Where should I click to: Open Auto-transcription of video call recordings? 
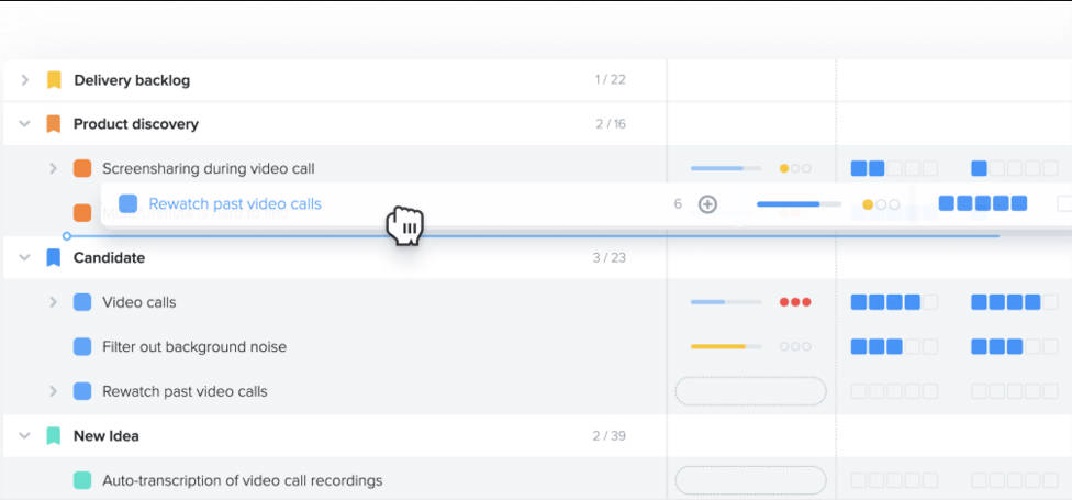tap(242, 481)
